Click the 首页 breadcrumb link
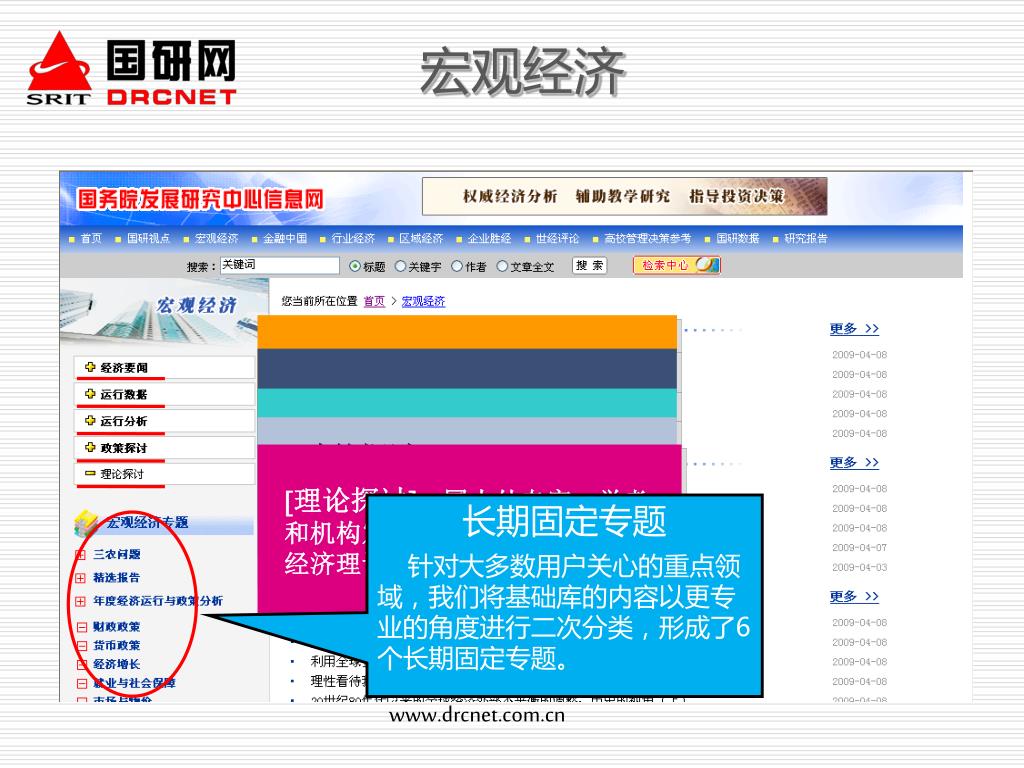Image resolution: width=1024 pixels, height=768 pixels. pos(374,301)
